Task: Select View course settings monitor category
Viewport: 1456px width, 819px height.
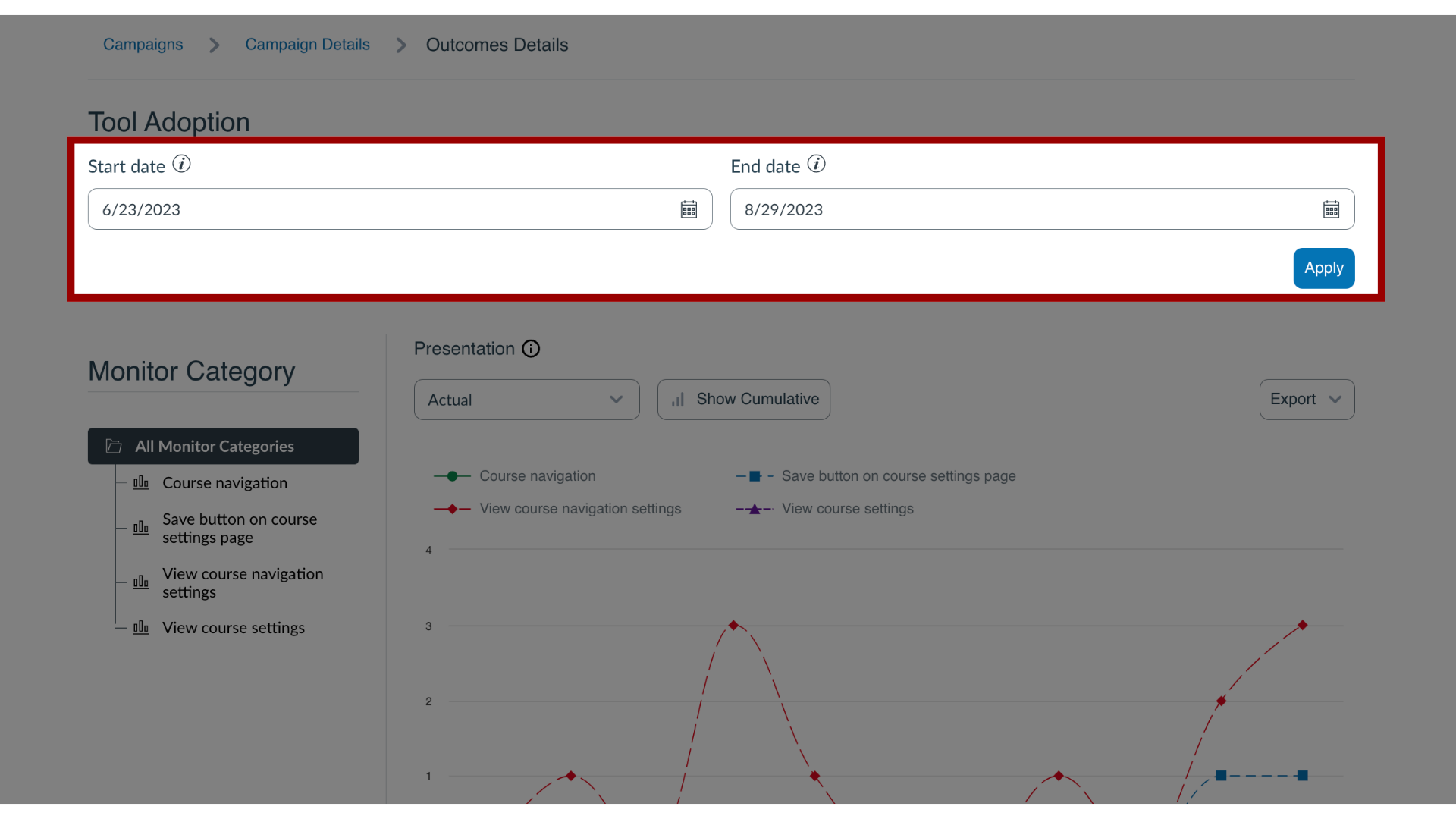Action: tap(232, 628)
